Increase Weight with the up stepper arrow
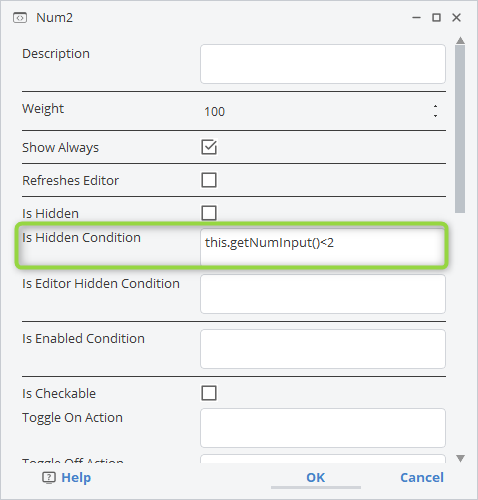The height and width of the screenshot is (500, 478). [x=435, y=106]
